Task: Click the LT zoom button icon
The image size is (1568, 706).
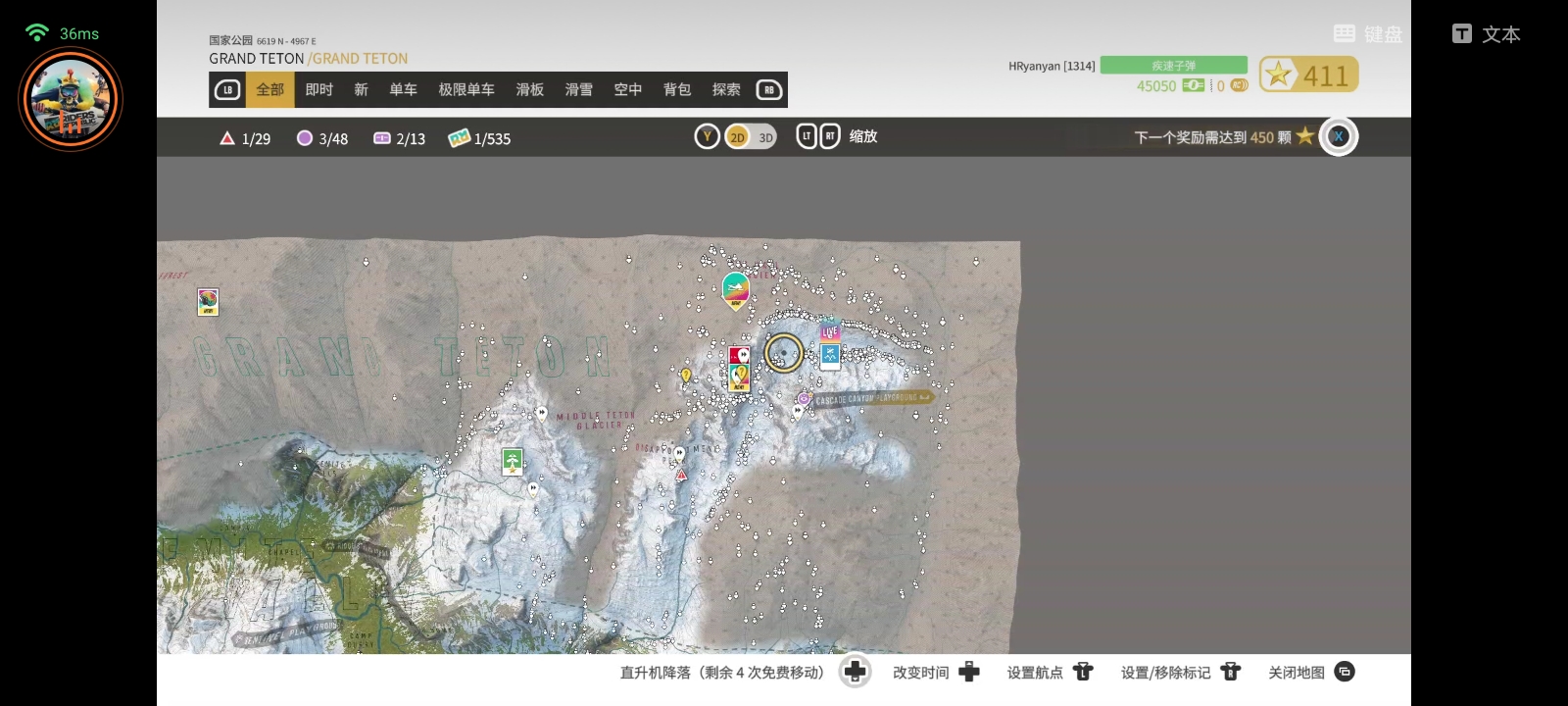Action: 807,136
